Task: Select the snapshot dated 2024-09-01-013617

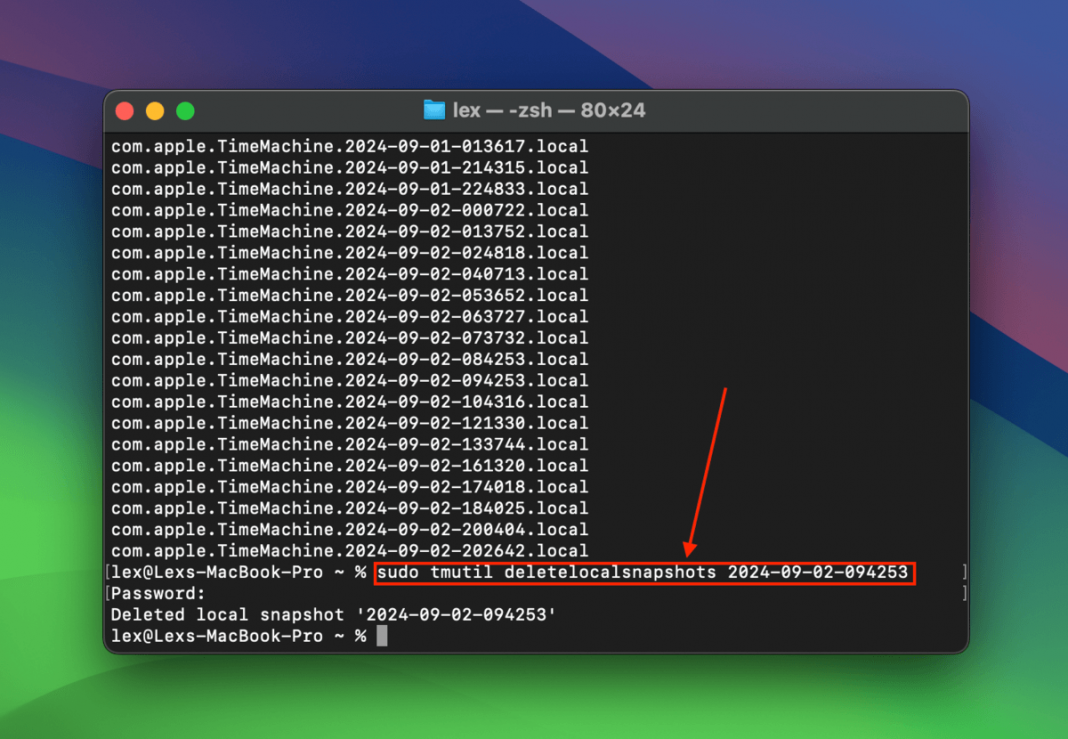Action: point(348,146)
